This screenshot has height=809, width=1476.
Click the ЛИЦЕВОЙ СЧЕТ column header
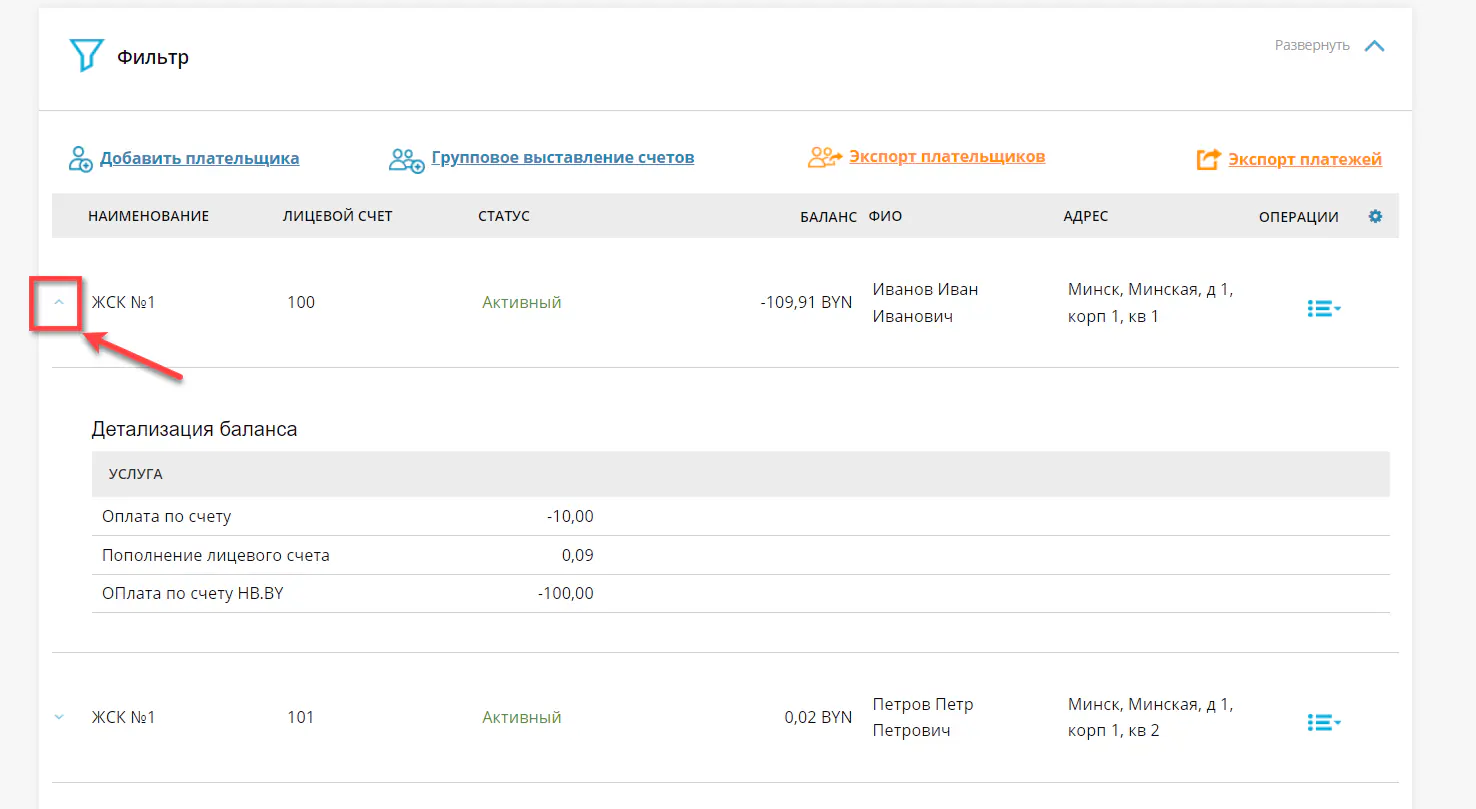click(337, 217)
